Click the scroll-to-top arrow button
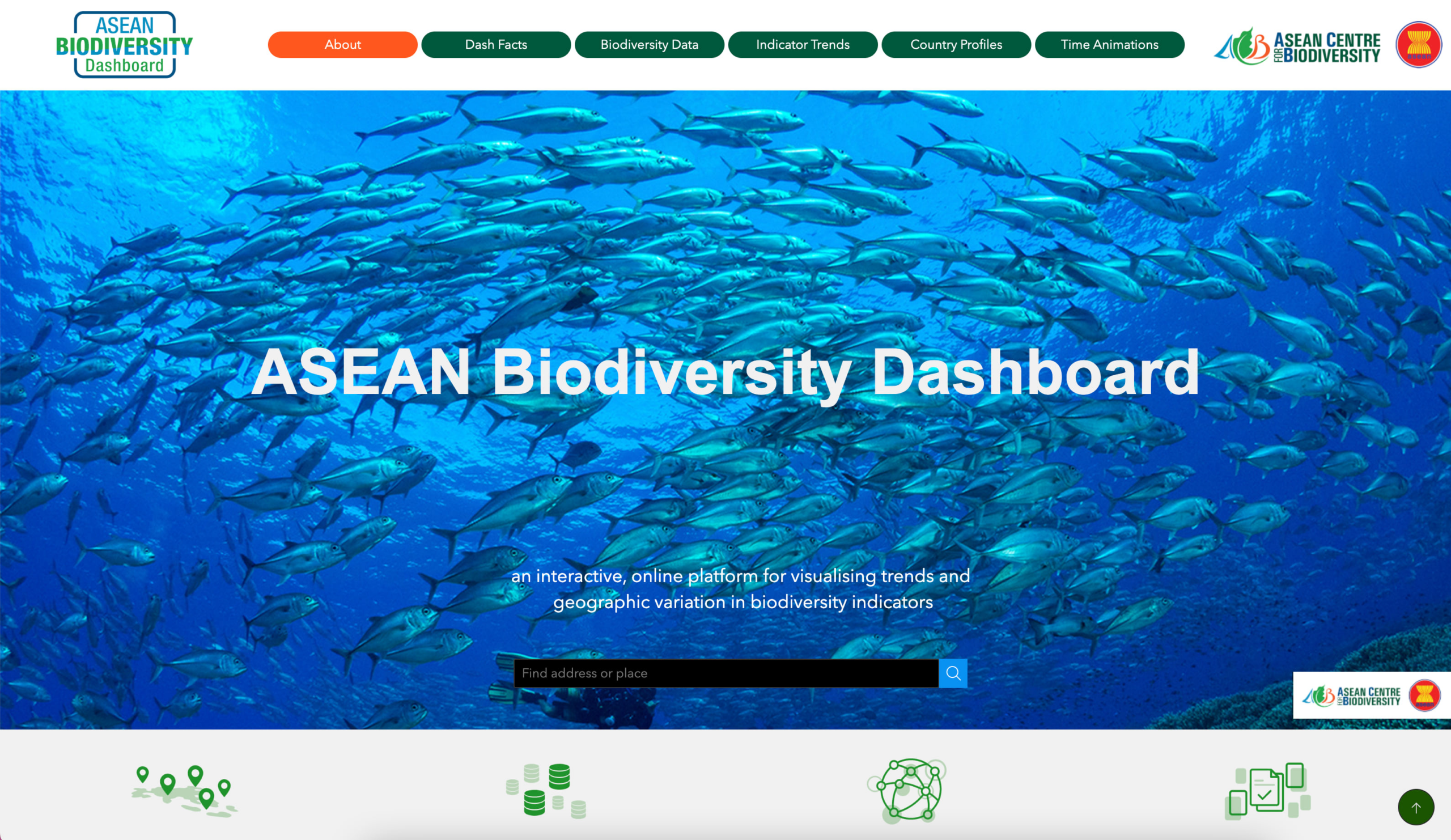Image resolution: width=1451 pixels, height=840 pixels. (x=1416, y=807)
